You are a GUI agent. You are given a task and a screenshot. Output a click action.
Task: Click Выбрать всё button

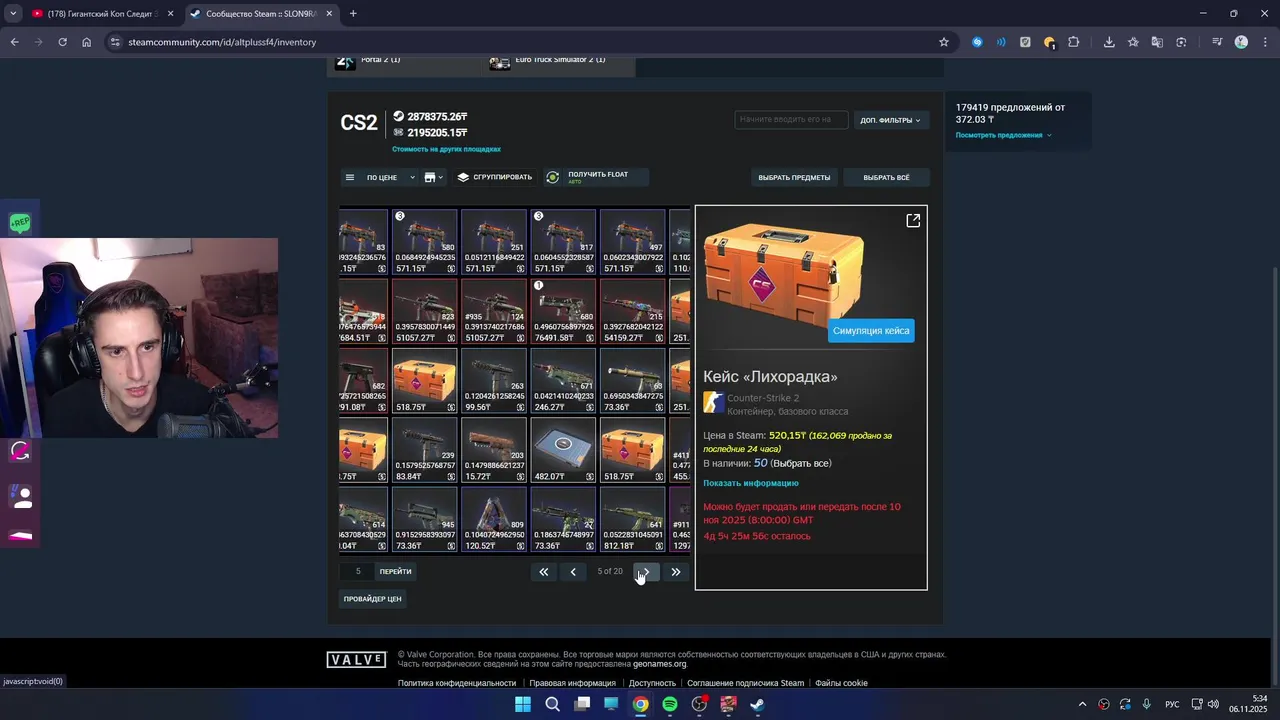point(886,177)
